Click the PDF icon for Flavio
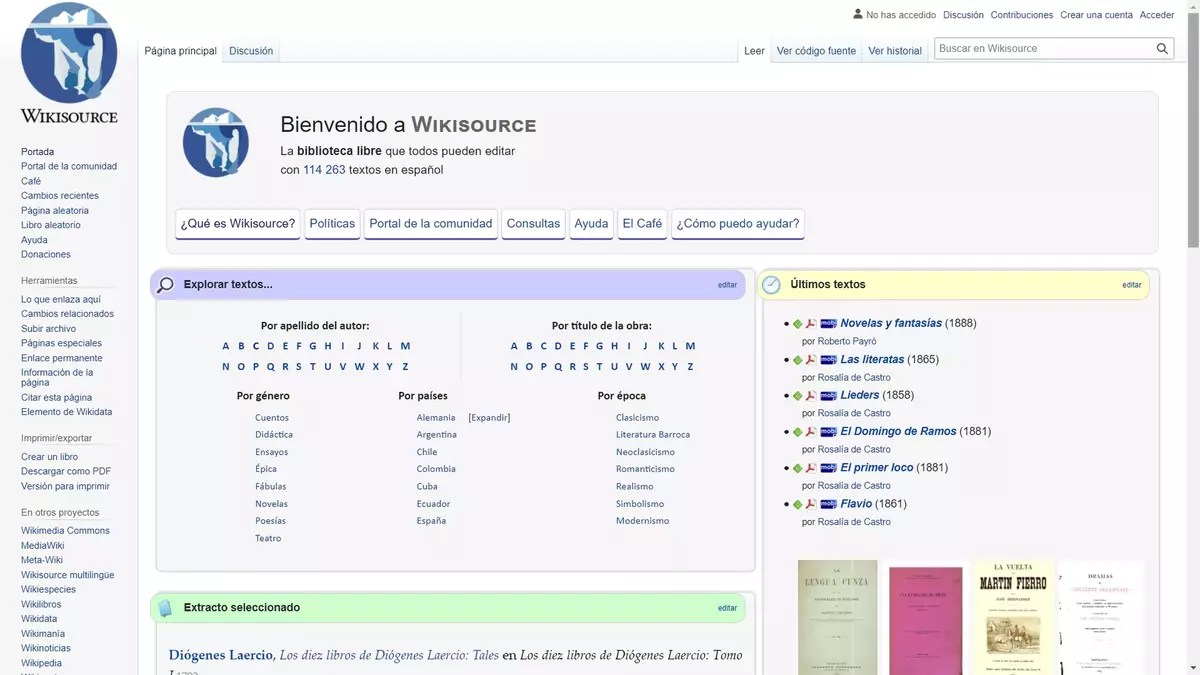The width and height of the screenshot is (1200, 675). tap(812, 504)
